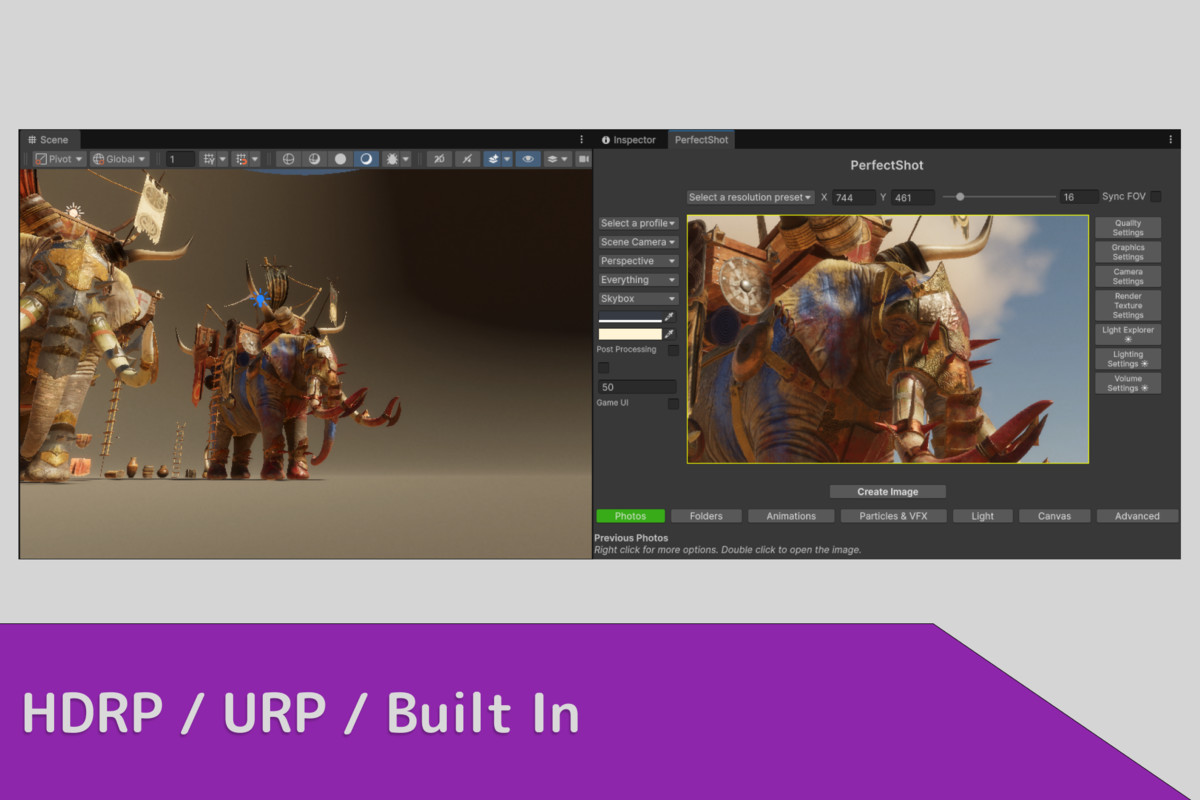Open the Select a resolution preset dropdown

tap(749, 197)
